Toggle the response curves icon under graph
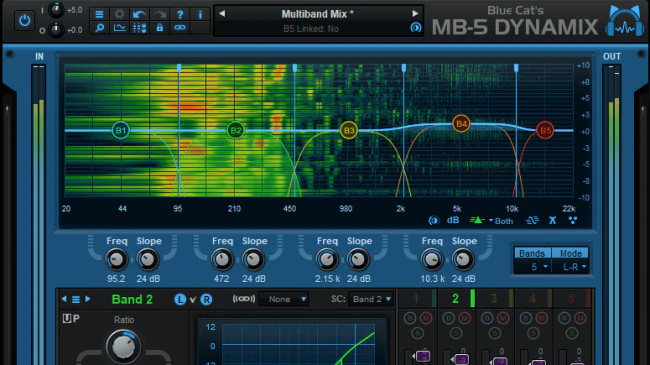650x365 pixels. pyautogui.click(x=533, y=220)
